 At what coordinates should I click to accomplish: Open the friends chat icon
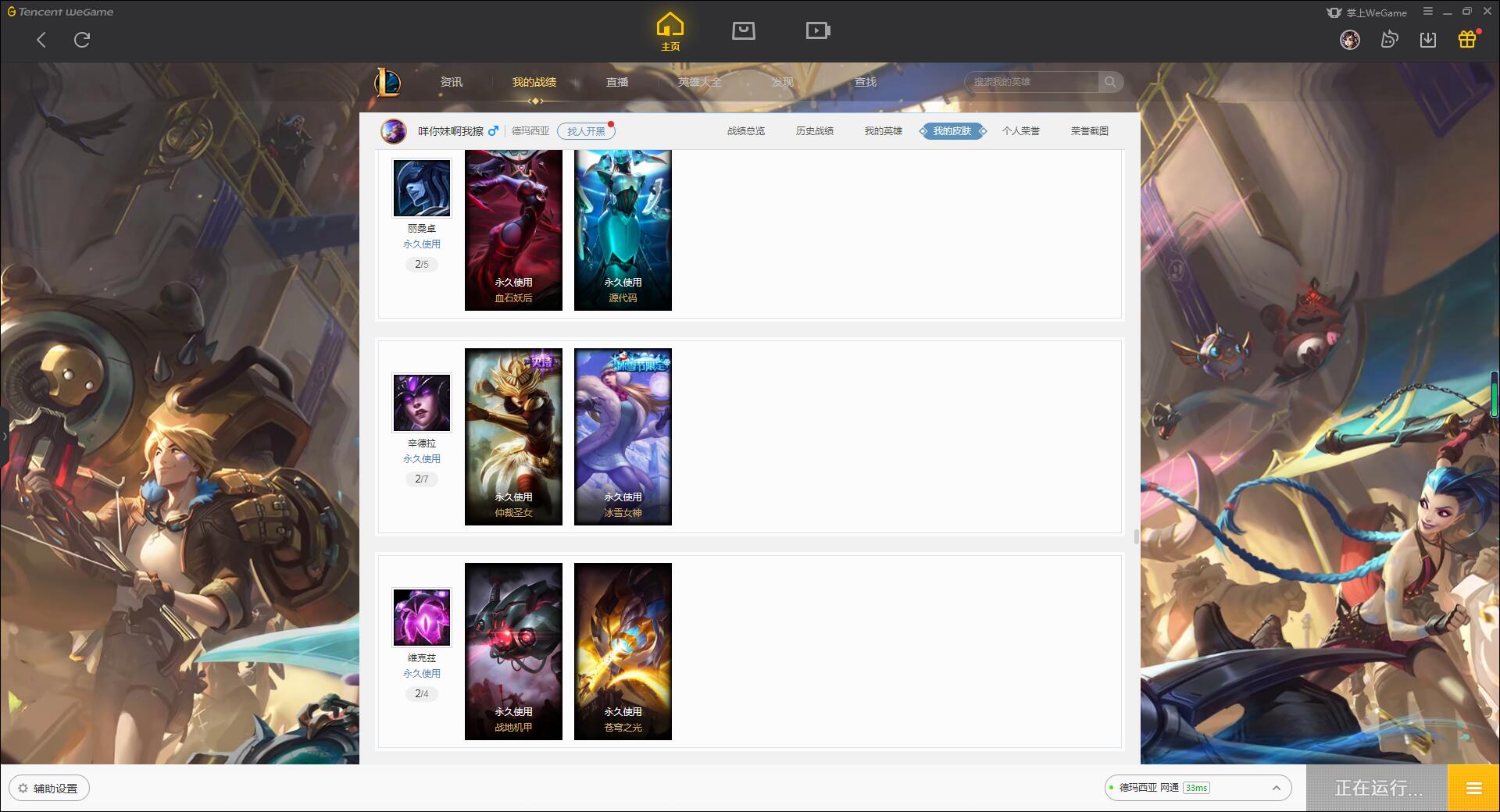coord(1389,39)
